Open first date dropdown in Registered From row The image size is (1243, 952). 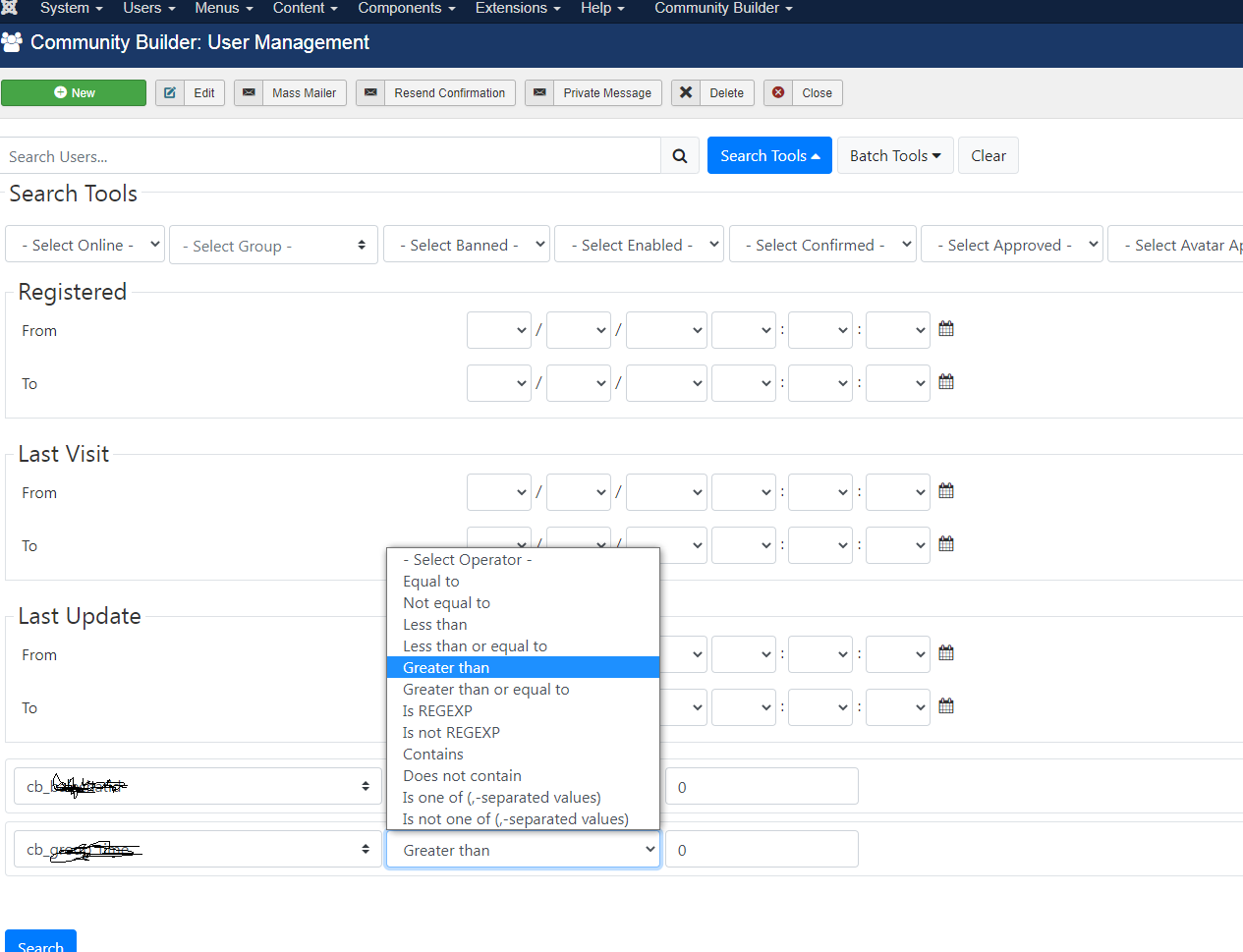(499, 330)
